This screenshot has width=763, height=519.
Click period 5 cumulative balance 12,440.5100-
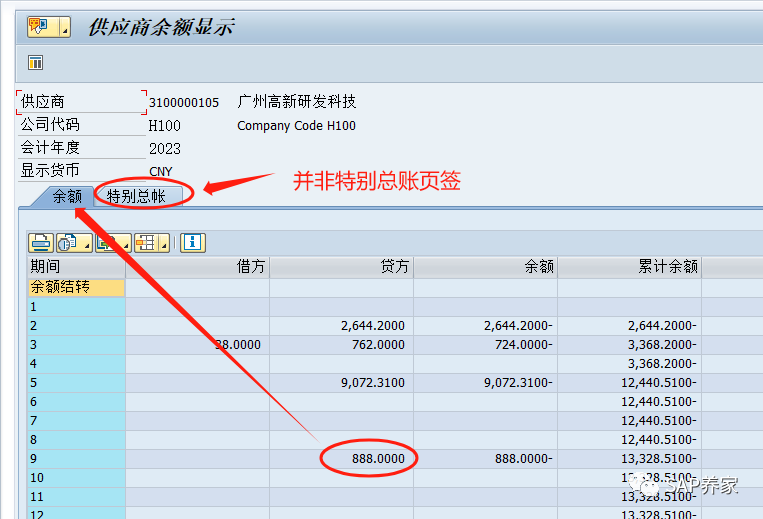[x=659, y=383]
